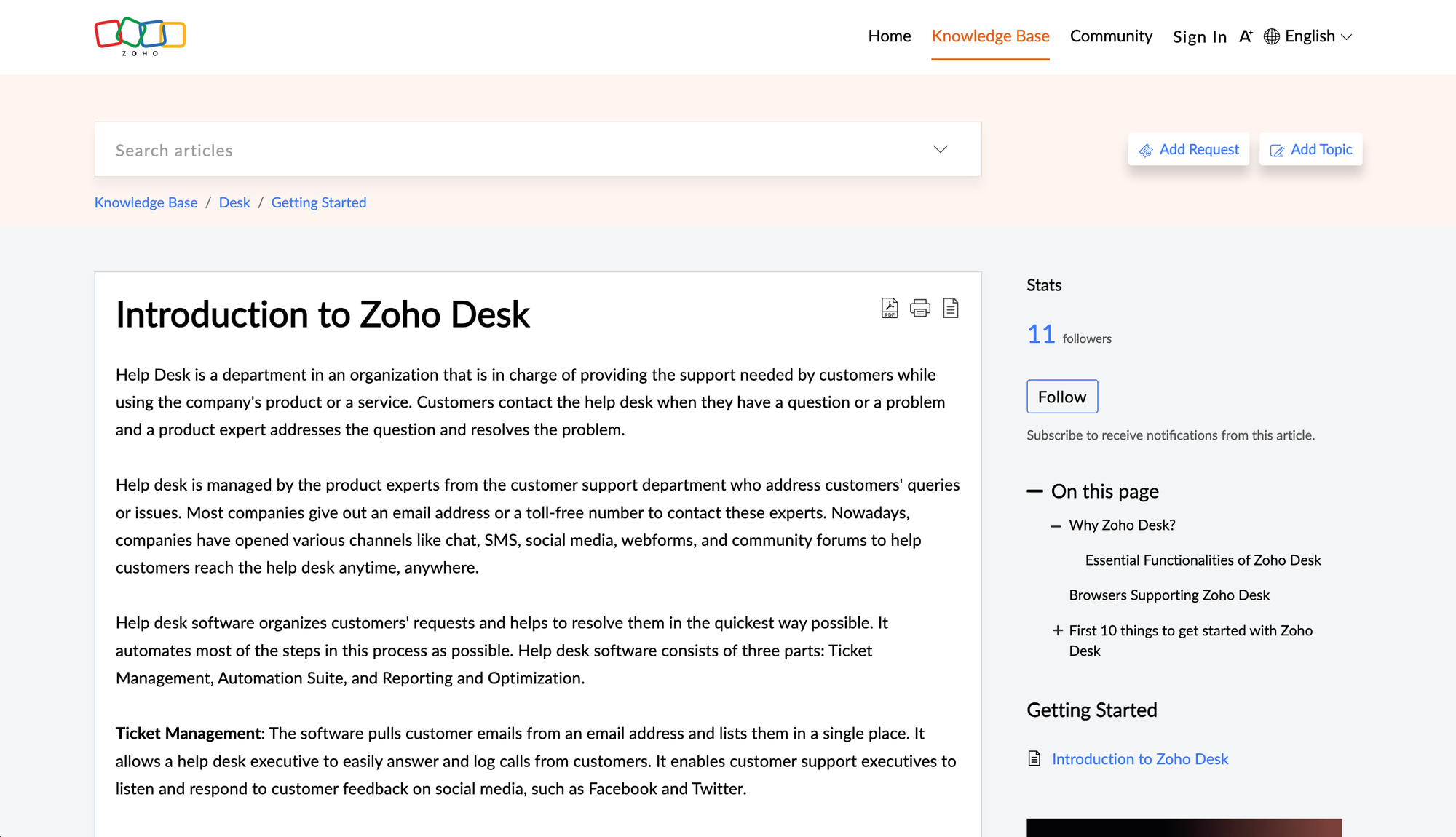This screenshot has height=837, width=1456.
Task: Collapse the Why Zoho Desk? subsection
Action: point(1056,525)
